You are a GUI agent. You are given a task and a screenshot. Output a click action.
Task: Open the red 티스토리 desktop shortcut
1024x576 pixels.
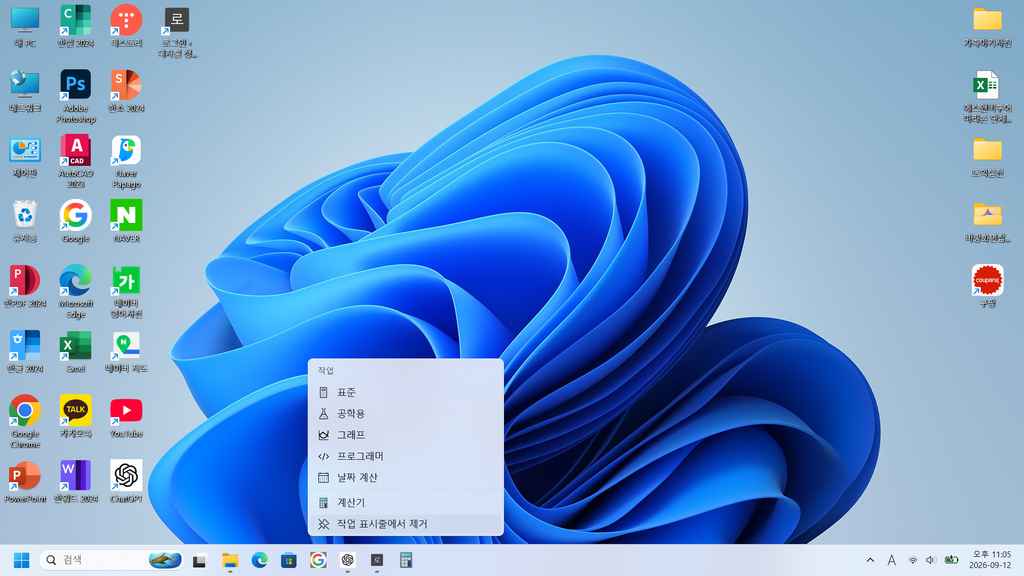pyautogui.click(x=126, y=27)
